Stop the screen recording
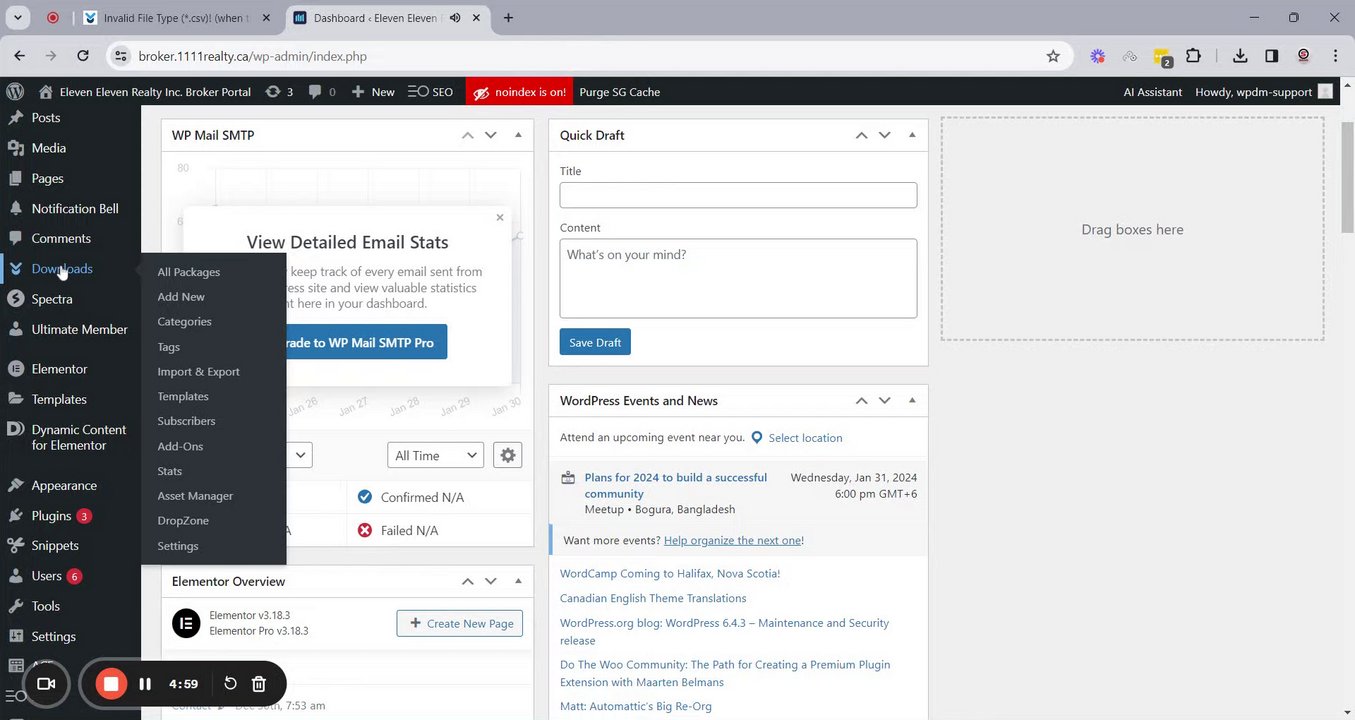1355x720 pixels. [x=111, y=684]
